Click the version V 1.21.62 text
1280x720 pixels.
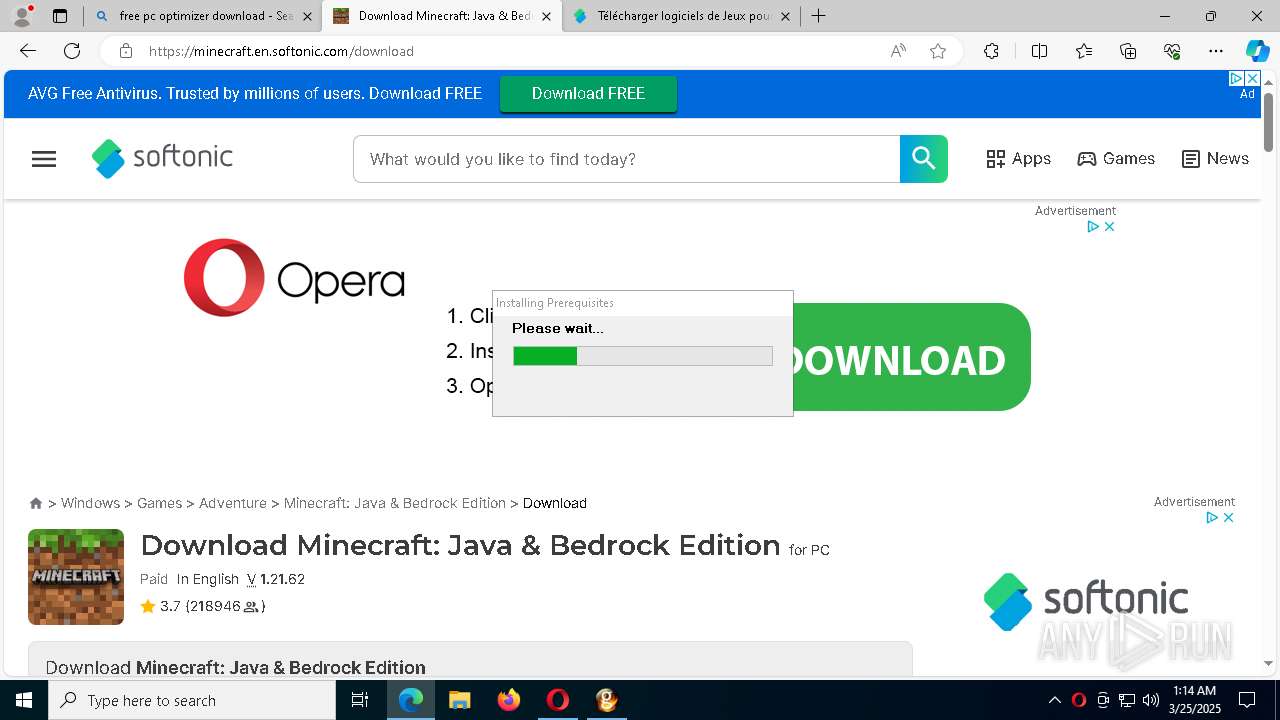coord(275,579)
